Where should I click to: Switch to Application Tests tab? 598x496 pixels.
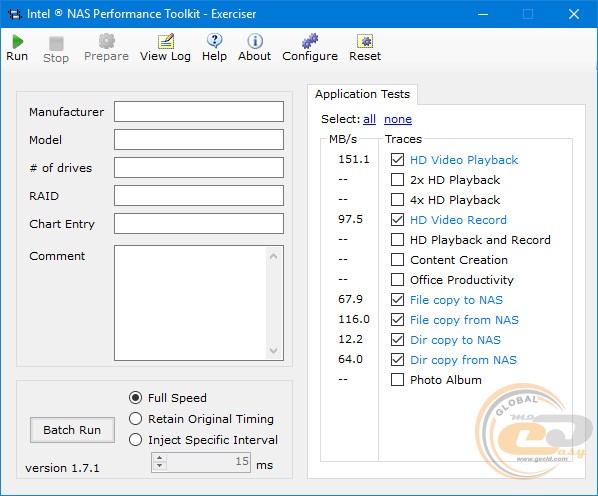click(x=362, y=94)
